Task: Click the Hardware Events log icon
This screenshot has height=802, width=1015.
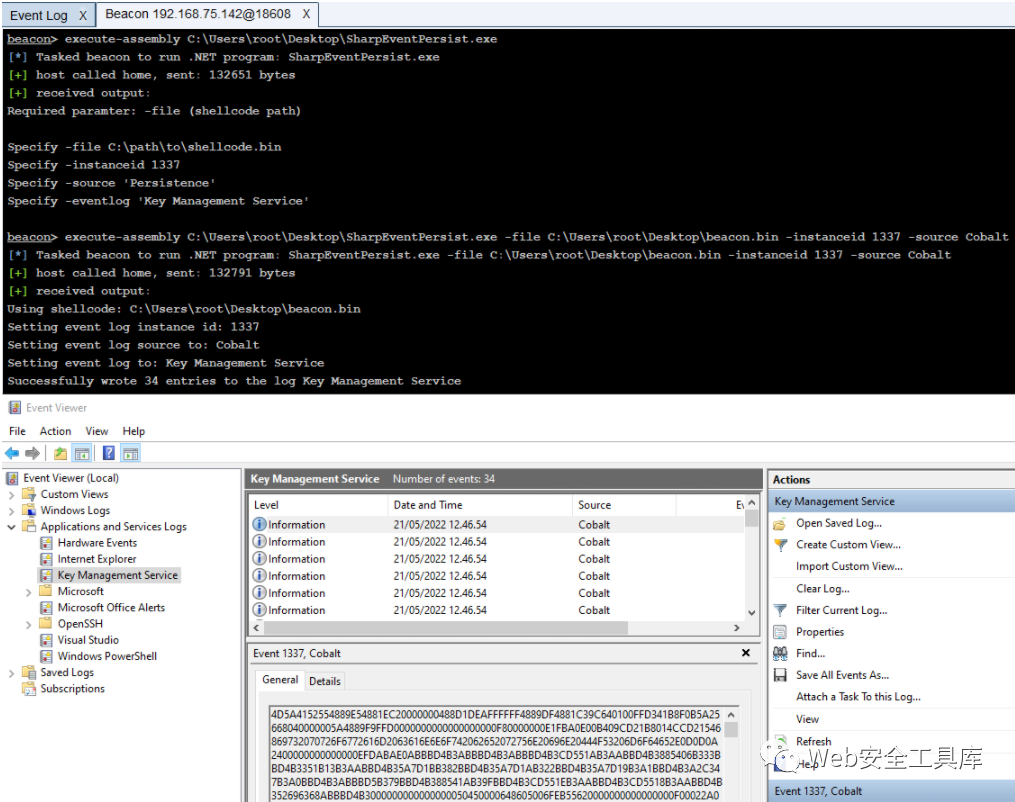Action: pyautogui.click(x=46, y=543)
